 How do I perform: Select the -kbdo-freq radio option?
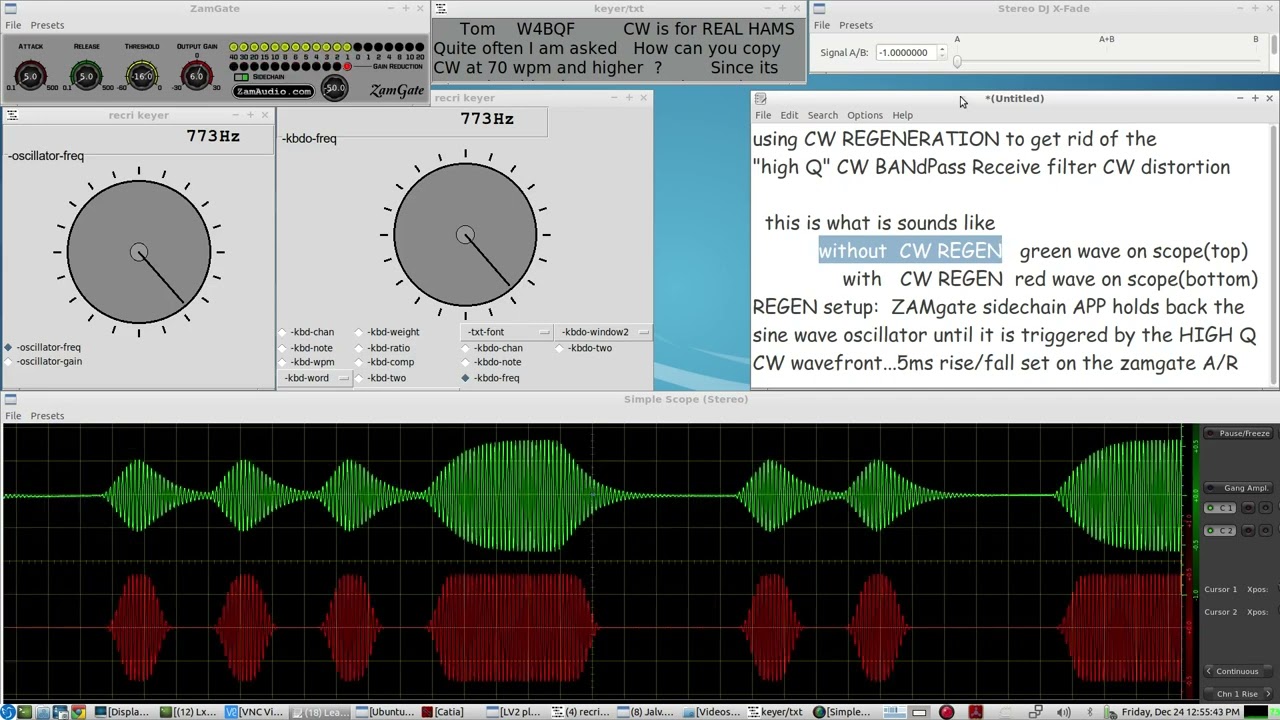tap(491, 378)
